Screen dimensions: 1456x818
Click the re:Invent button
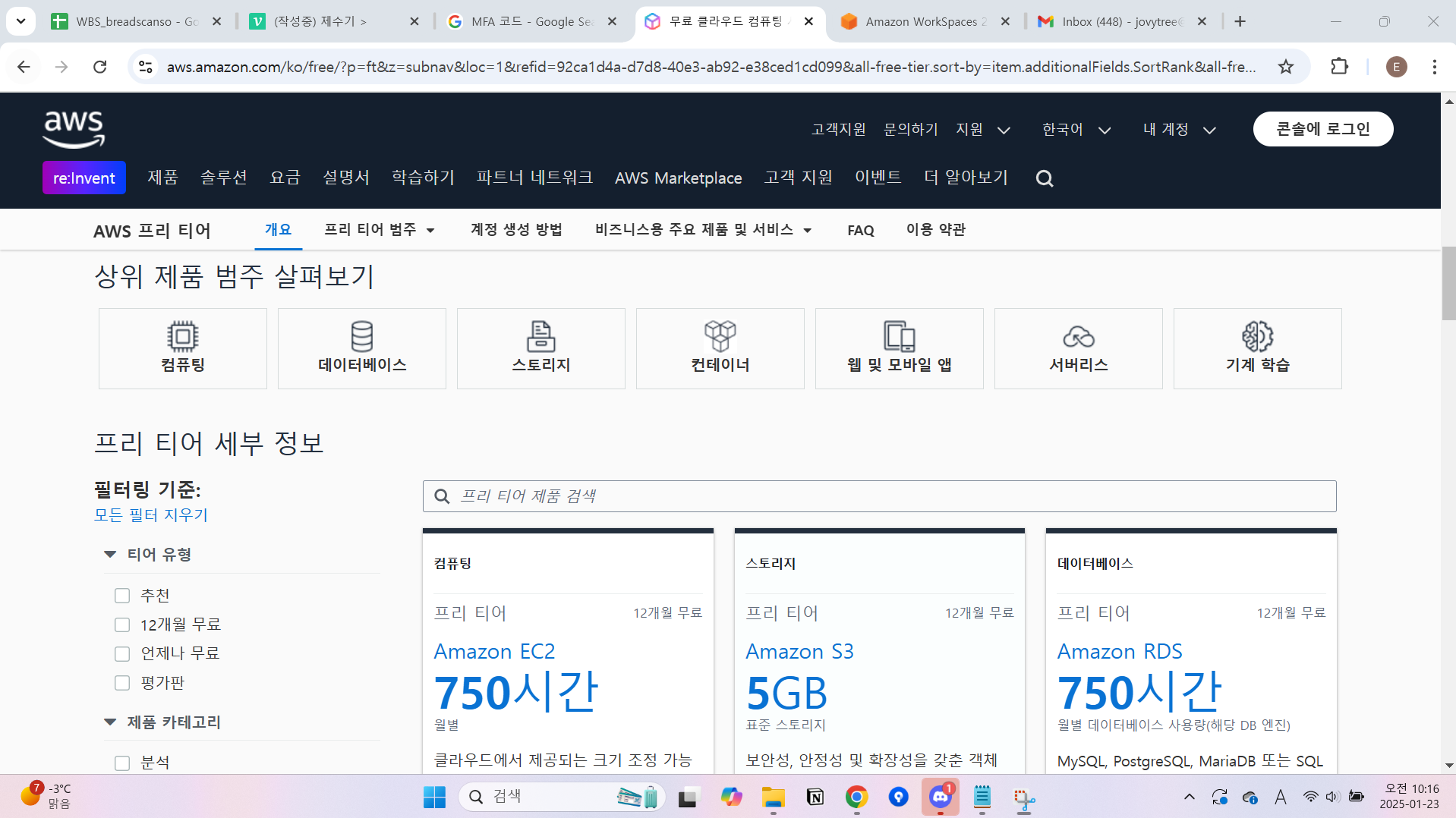pos(84,178)
